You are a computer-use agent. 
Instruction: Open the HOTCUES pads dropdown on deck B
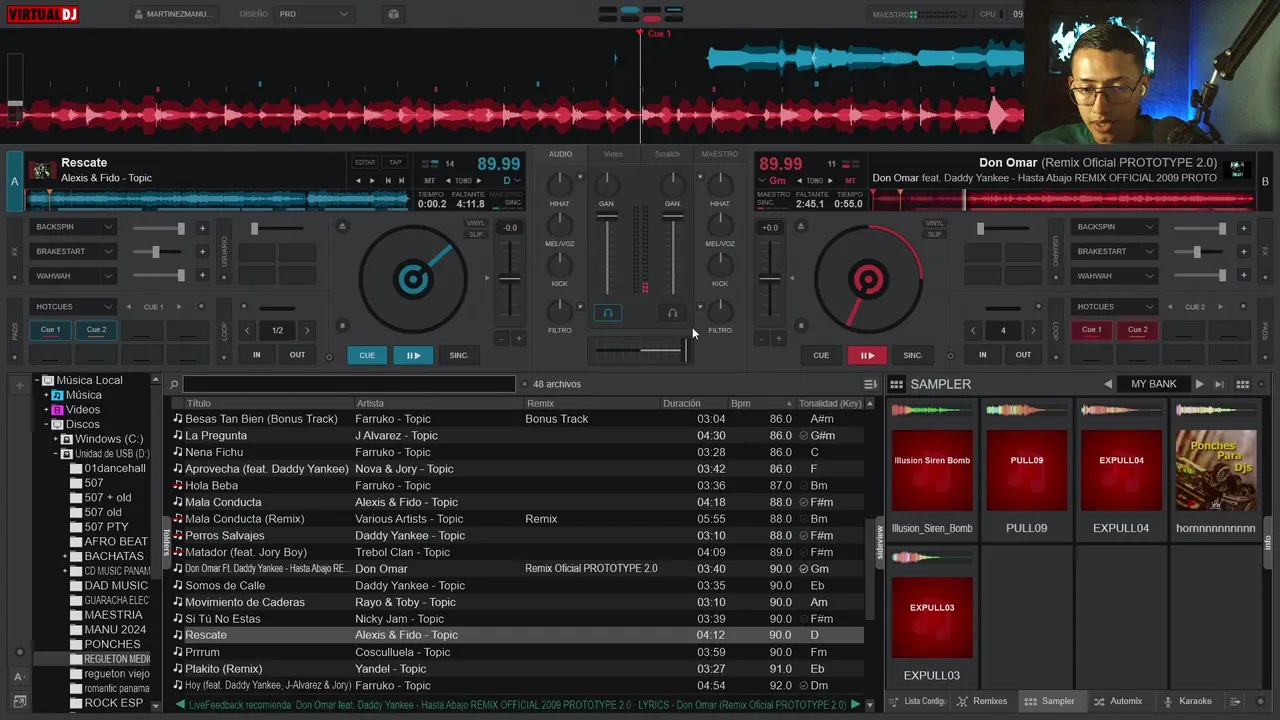pos(1115,307)
